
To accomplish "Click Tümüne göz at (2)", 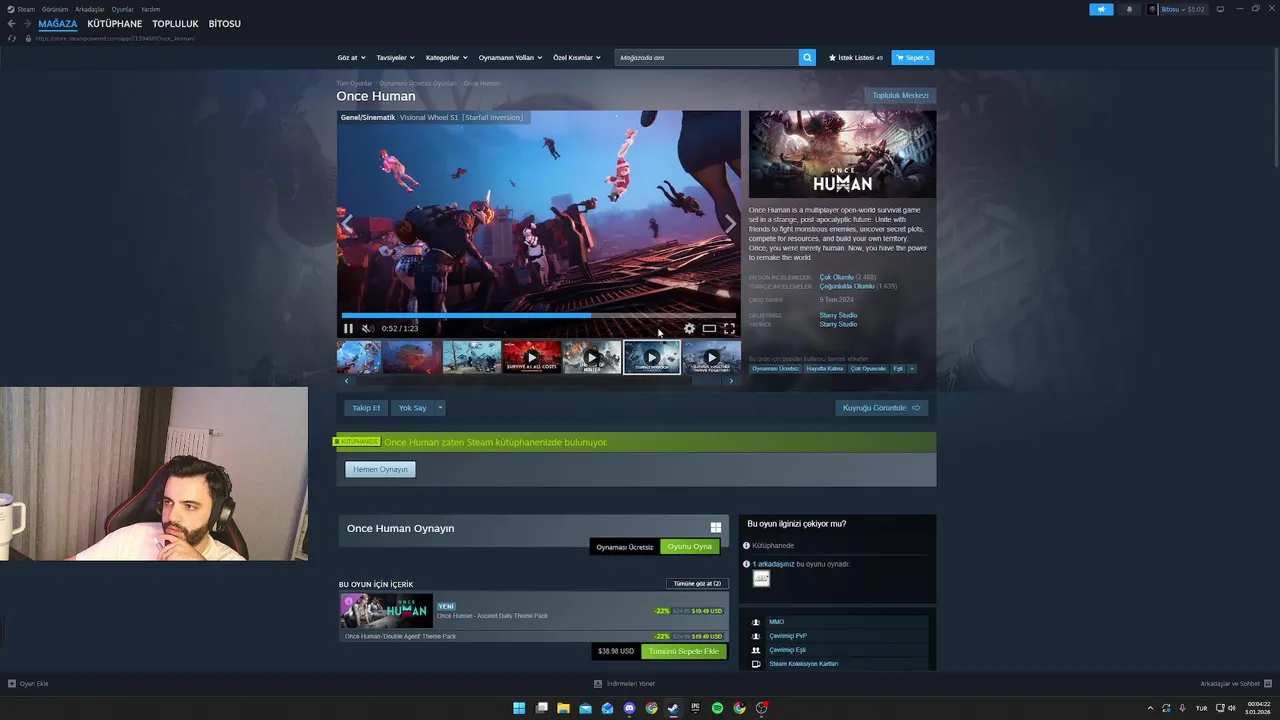I will [x=697, y=583].
